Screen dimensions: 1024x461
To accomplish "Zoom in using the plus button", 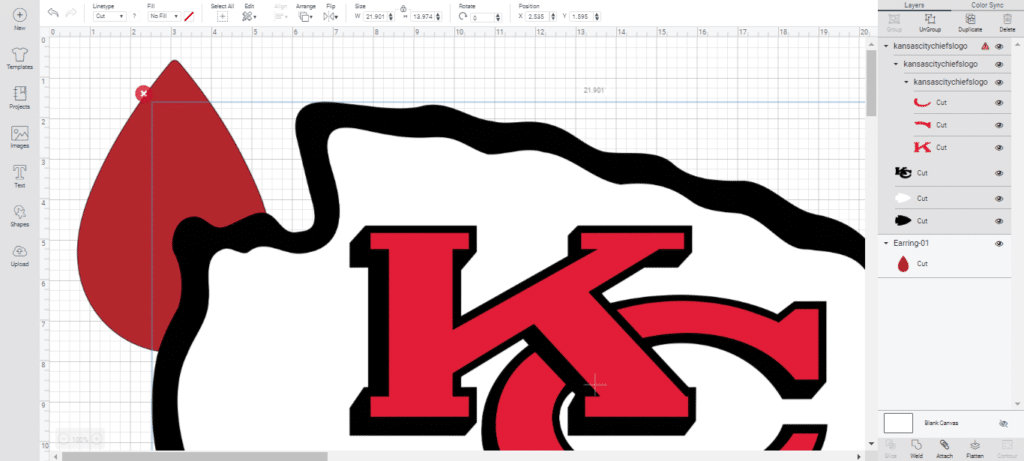I will [96, 439].
